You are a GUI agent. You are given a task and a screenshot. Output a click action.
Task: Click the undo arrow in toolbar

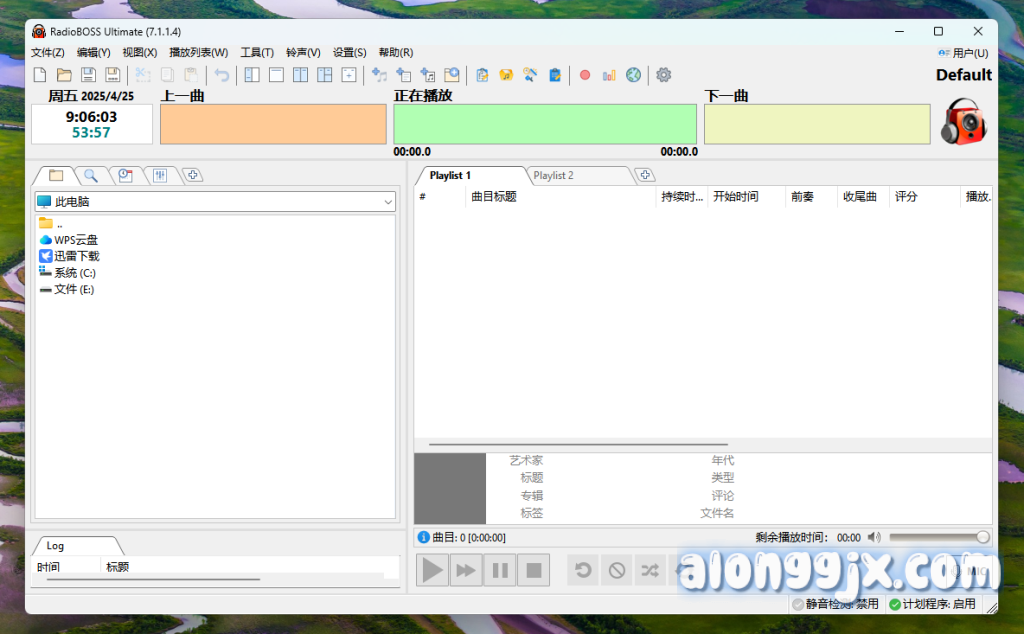click(221, 75)
